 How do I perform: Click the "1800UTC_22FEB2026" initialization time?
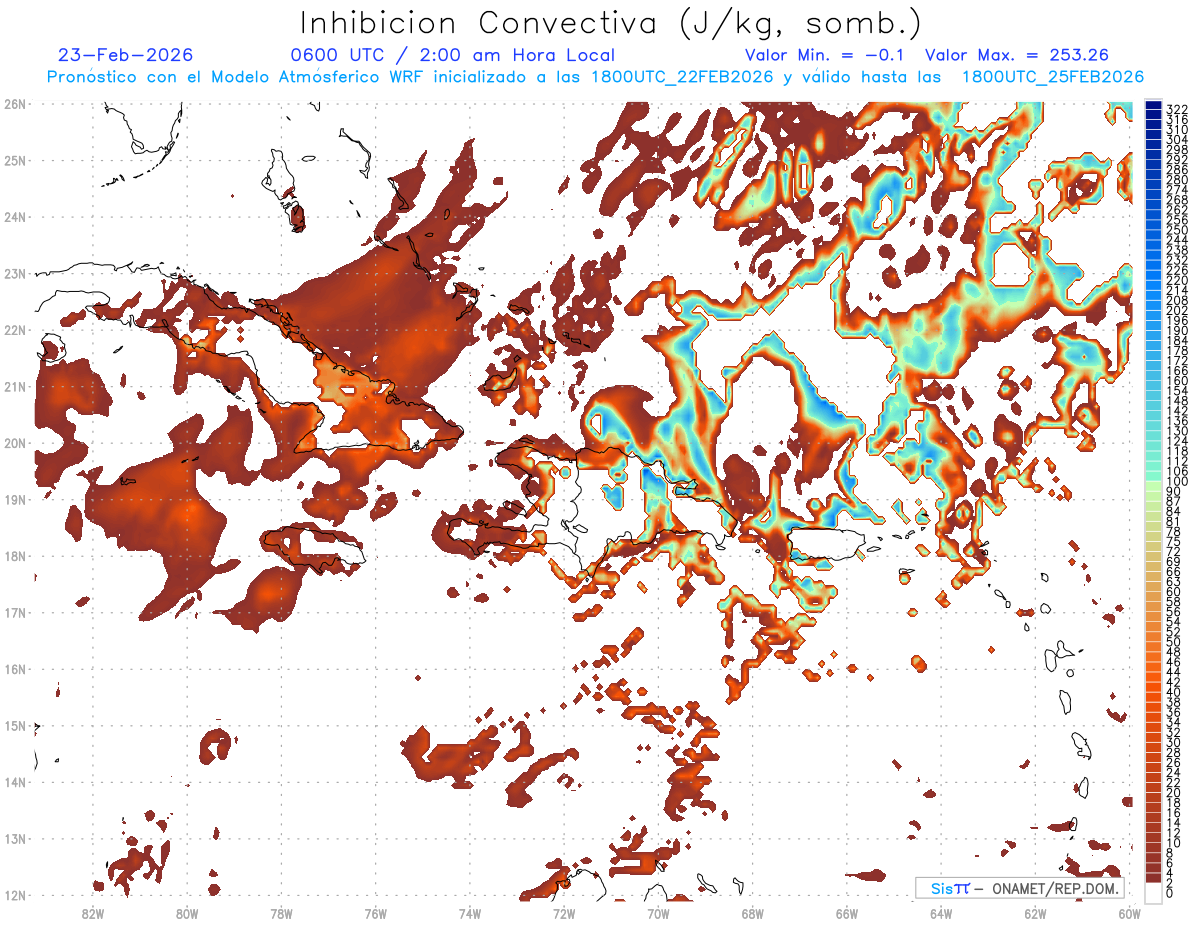point(682,77)
